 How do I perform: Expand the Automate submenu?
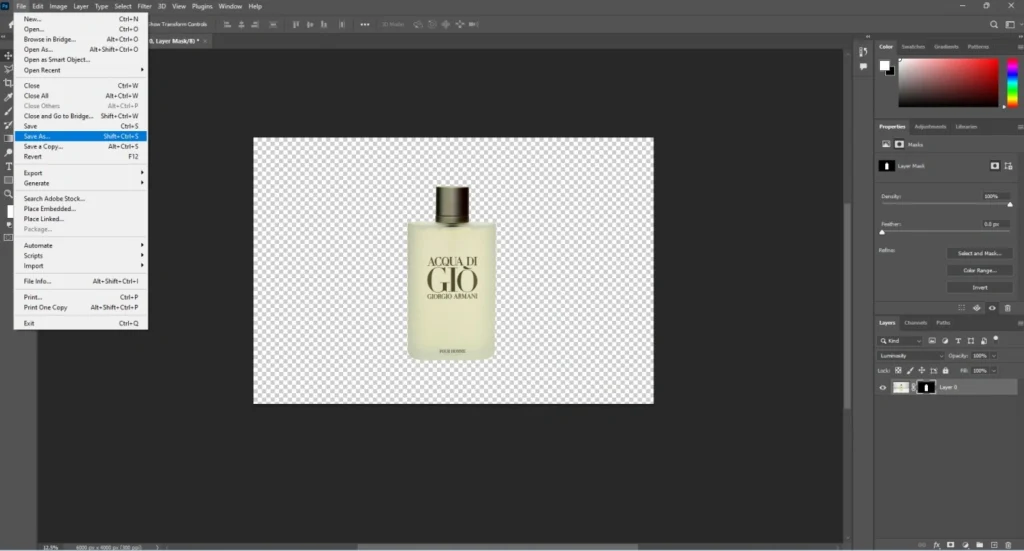[x=81, y=245]
